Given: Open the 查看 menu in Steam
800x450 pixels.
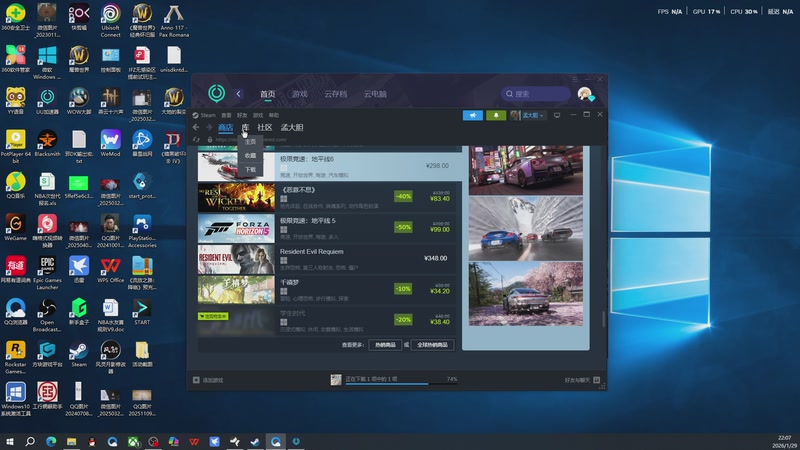Looking at the screenshot, I should (x=226, y=115).
